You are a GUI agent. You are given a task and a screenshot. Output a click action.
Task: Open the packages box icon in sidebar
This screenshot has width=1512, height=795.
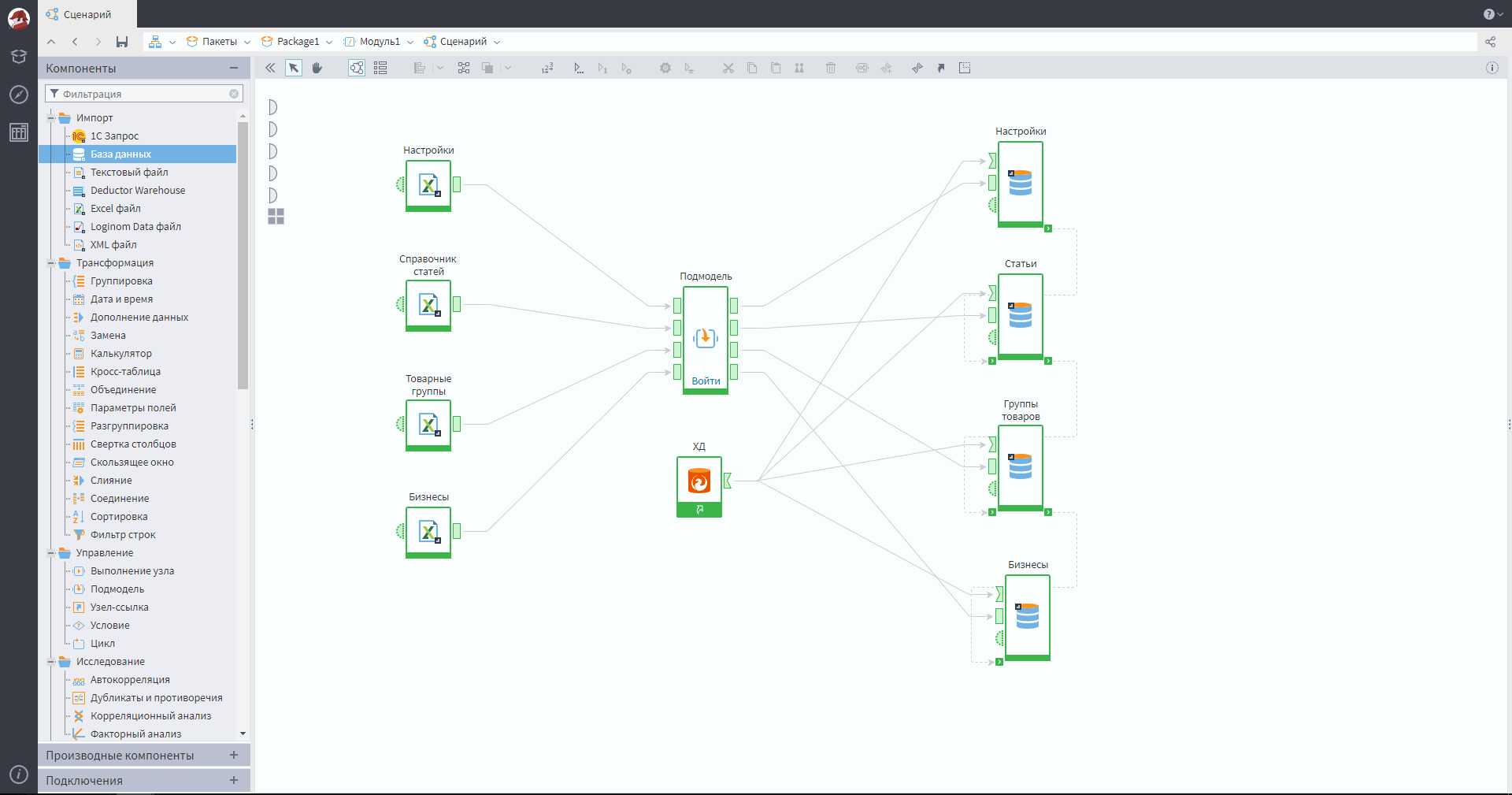pyautogui.click(x=19, y=57)
